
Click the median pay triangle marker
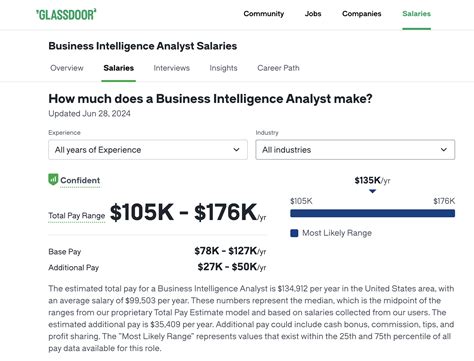372,191
